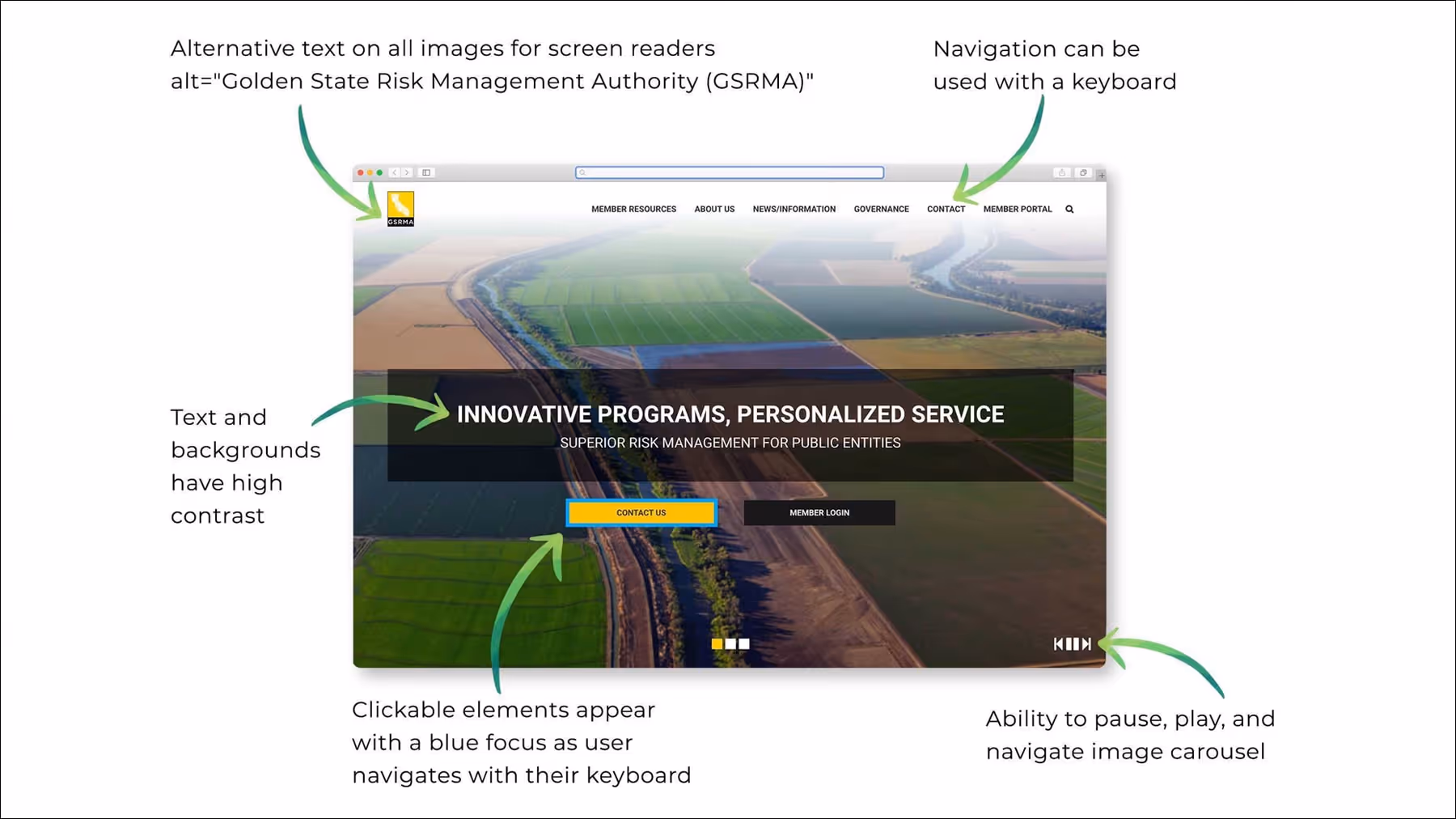Pause the image carousel
This screenshot has height=819, width=1456.
point(1072,644)
